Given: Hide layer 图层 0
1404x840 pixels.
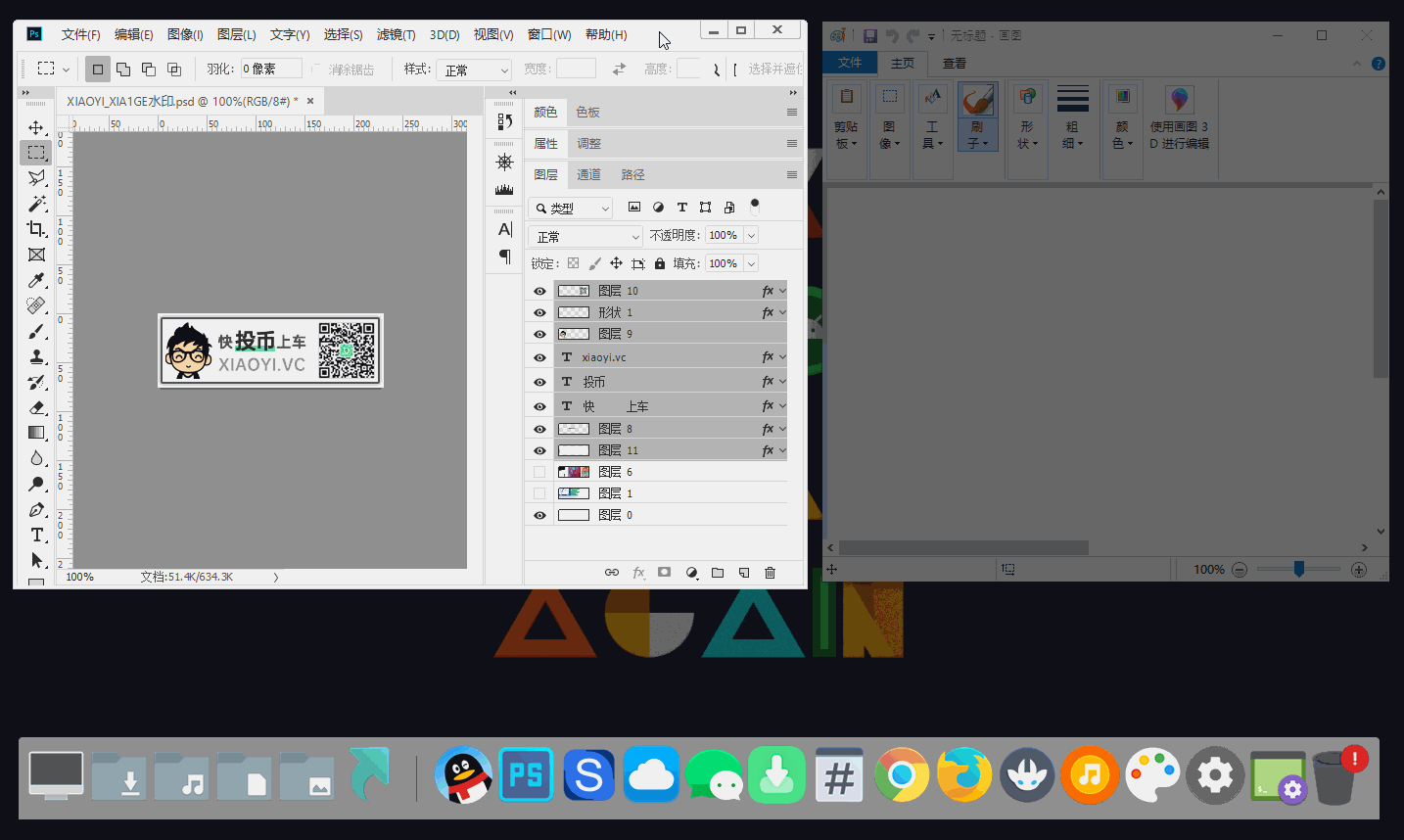Looking at the screenshot, I should click(x=539, y=515).
